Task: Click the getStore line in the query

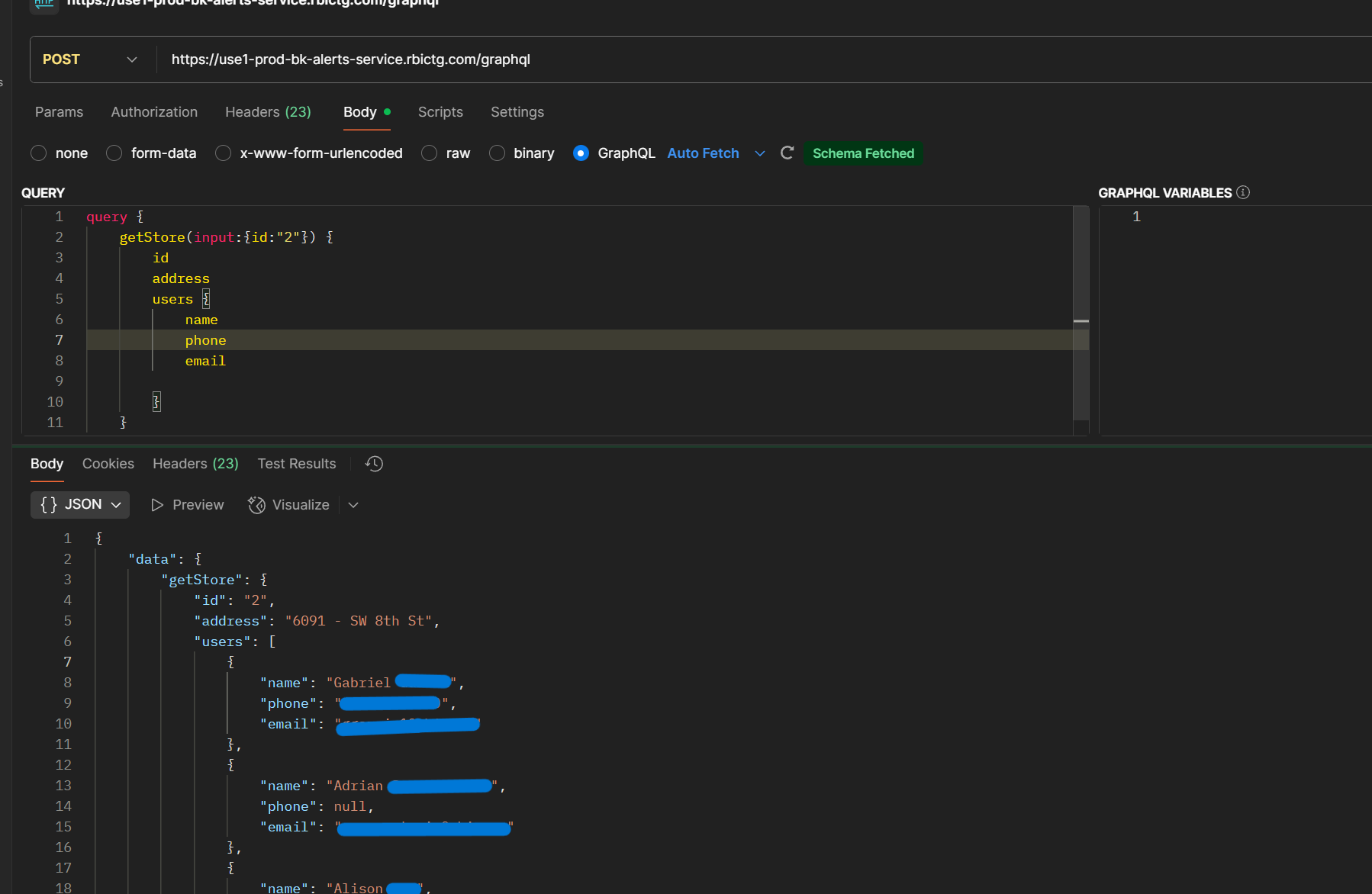Action: pyautogui.click(x=226, y=237)
